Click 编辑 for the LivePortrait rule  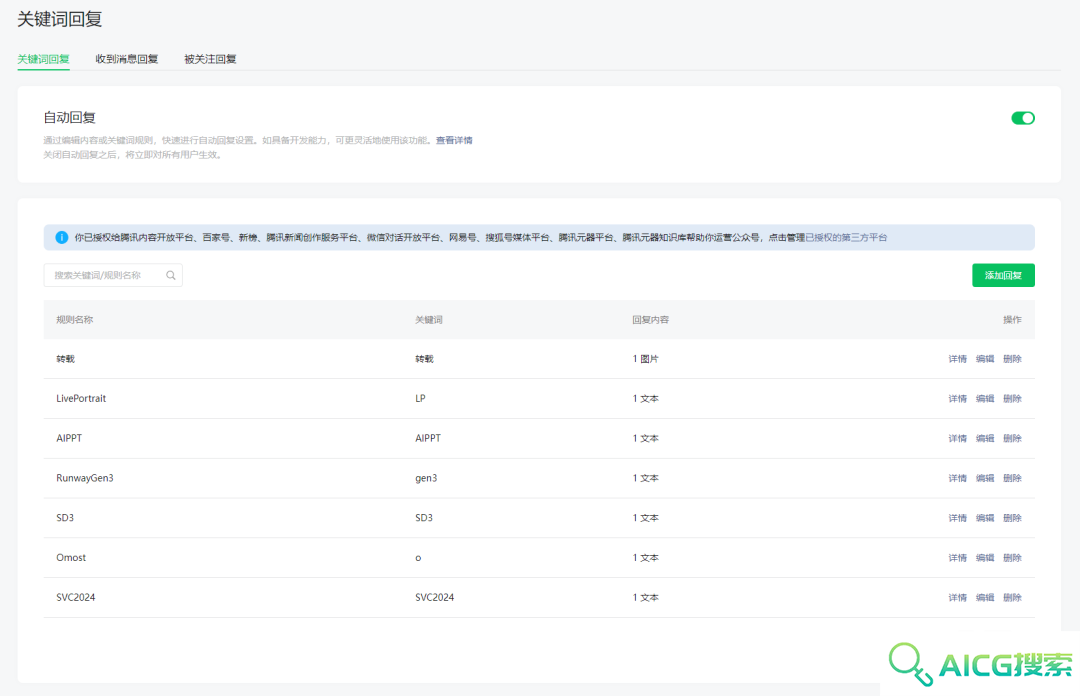click(x=985, y=399)
